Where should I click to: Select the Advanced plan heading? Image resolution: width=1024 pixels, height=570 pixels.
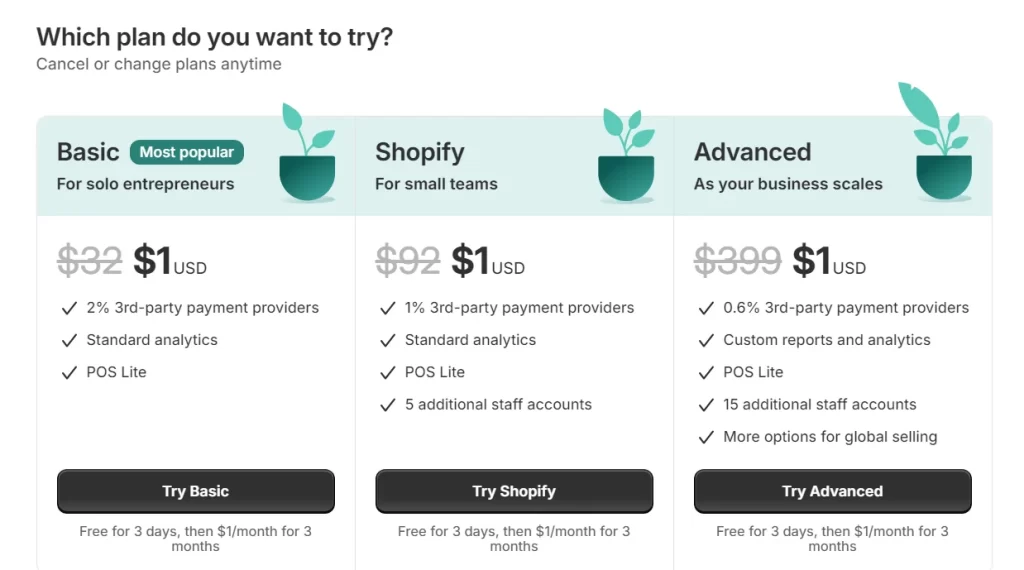coord(752,152)
